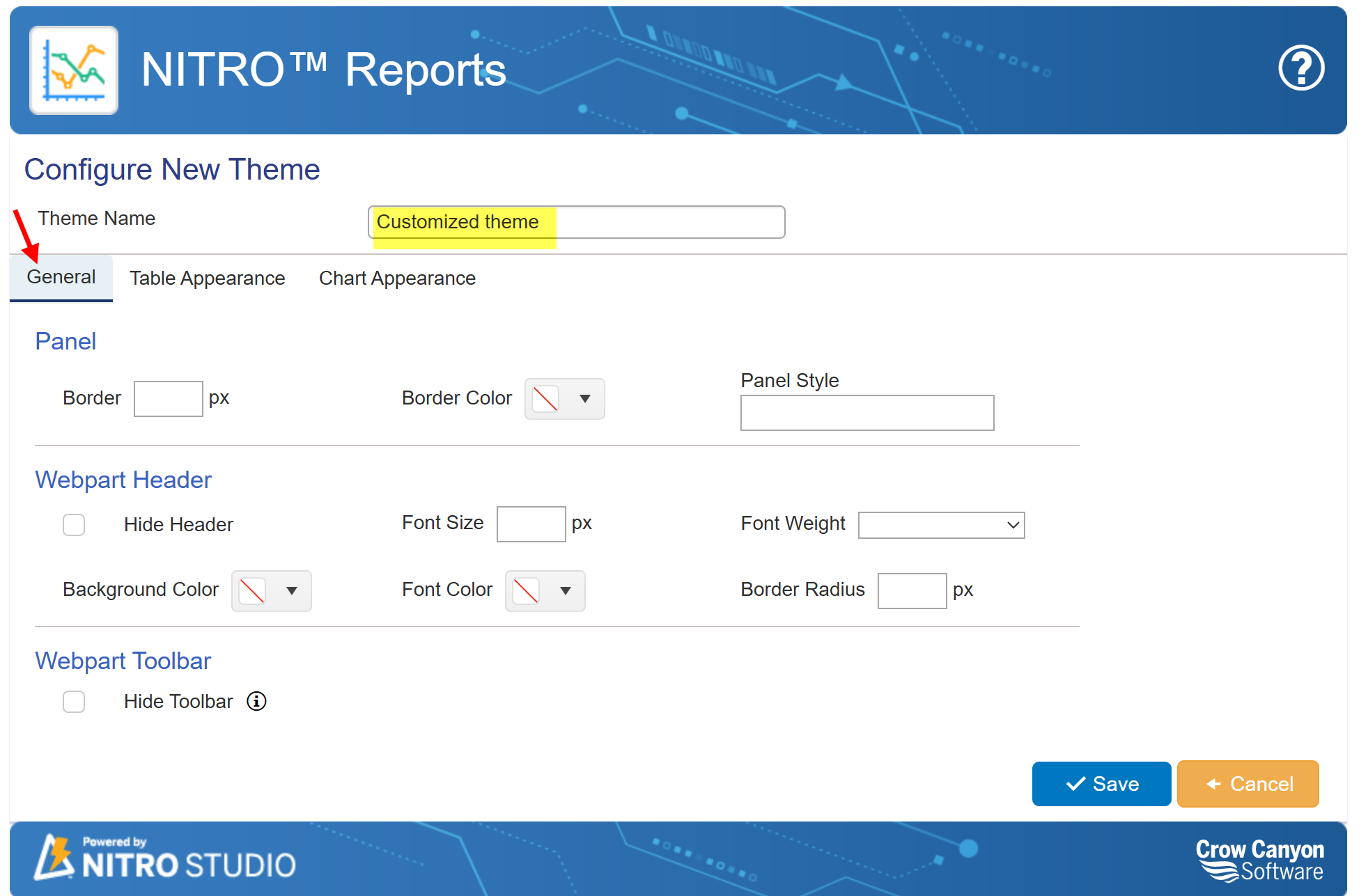Enable the Hide Toolbar checkbox
Screen dimensions: 1368x896
[74, 701]
